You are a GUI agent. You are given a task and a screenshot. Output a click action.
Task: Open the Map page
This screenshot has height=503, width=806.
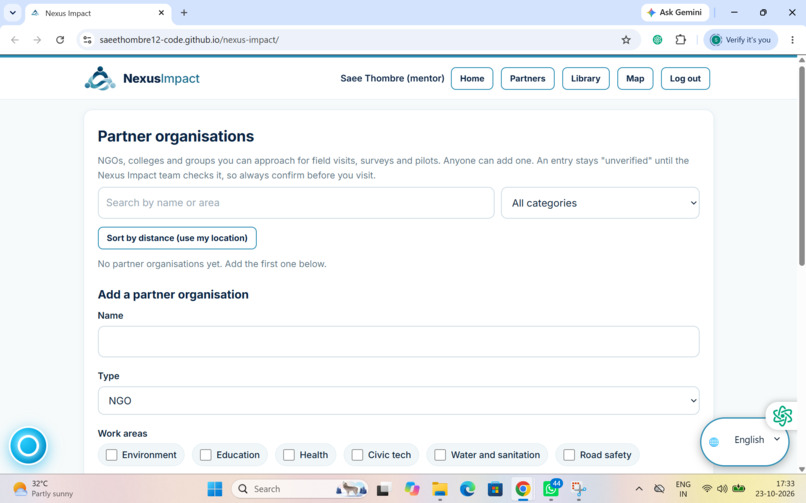point(635,79)
